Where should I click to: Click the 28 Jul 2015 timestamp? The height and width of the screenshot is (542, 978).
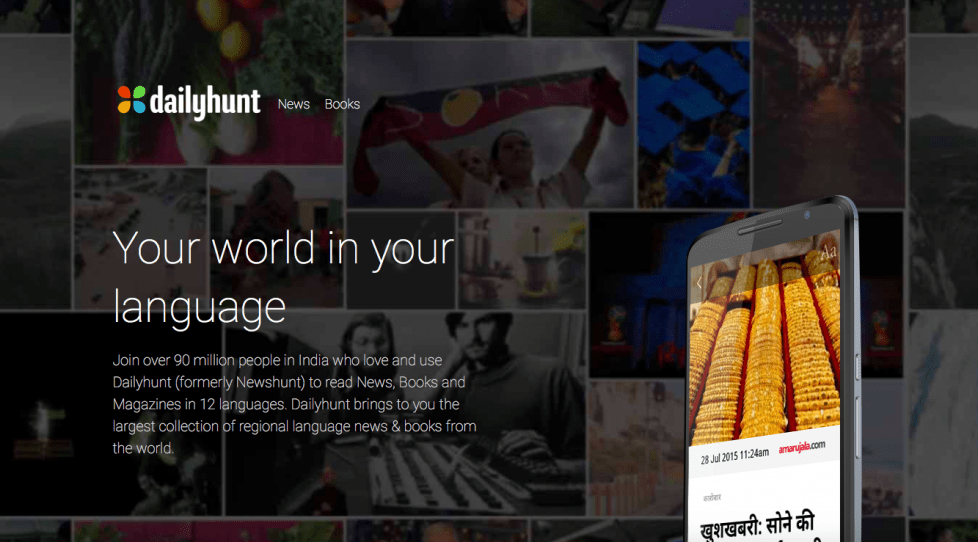tap(733, 453)
